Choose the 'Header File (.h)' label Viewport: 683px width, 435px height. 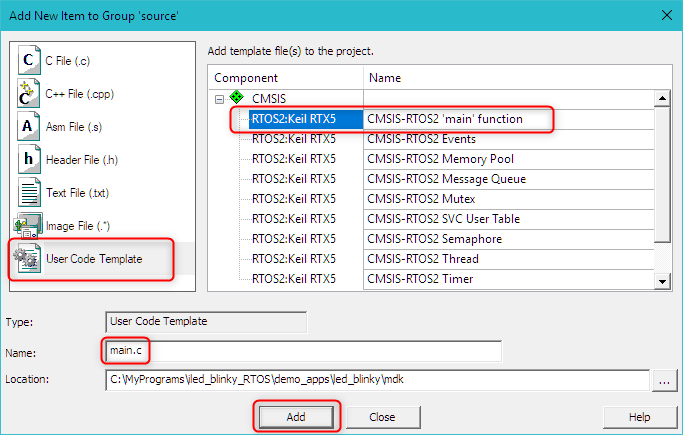(82, 160)
